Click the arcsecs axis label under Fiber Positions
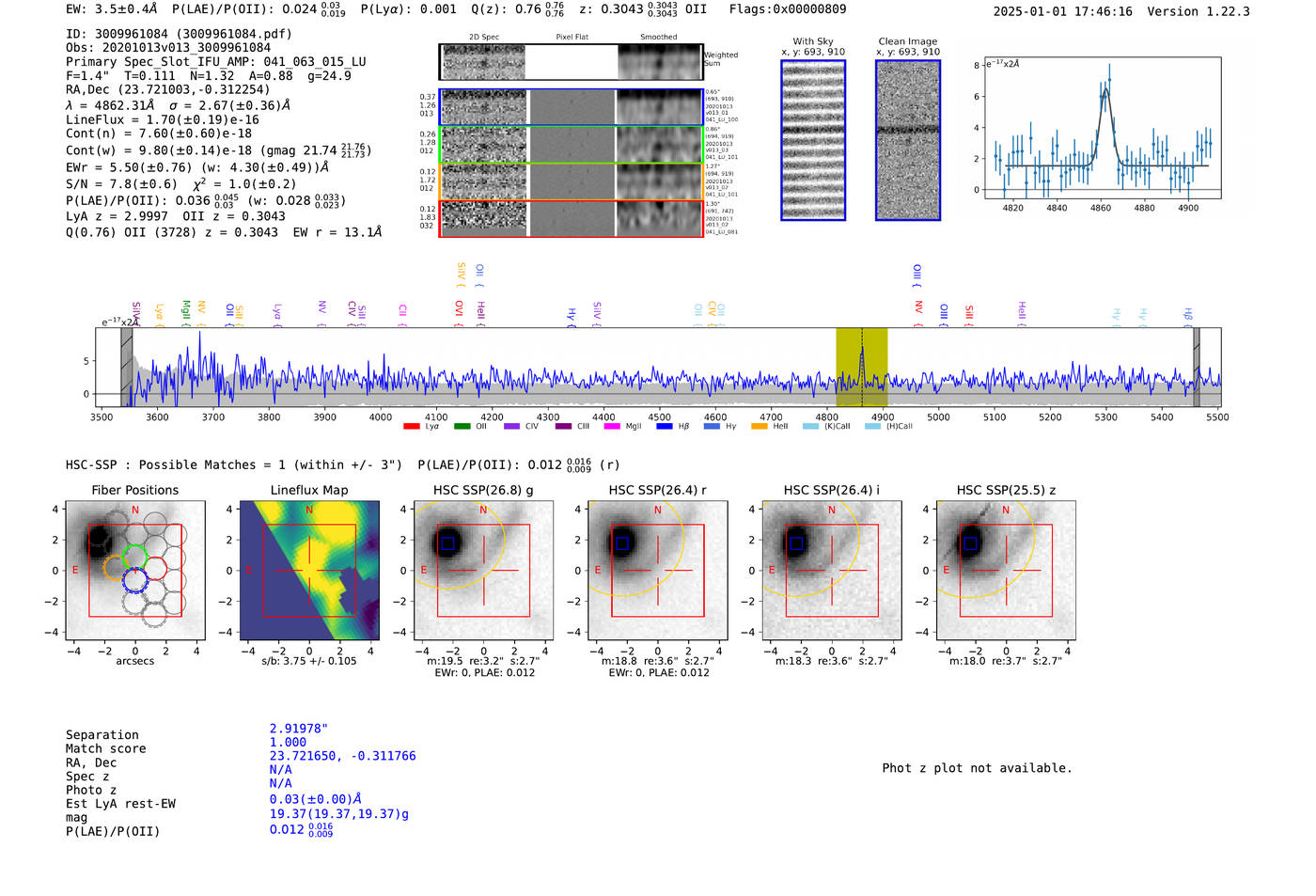The width and height of the screenshot is (1316, 896). point(135,661)
